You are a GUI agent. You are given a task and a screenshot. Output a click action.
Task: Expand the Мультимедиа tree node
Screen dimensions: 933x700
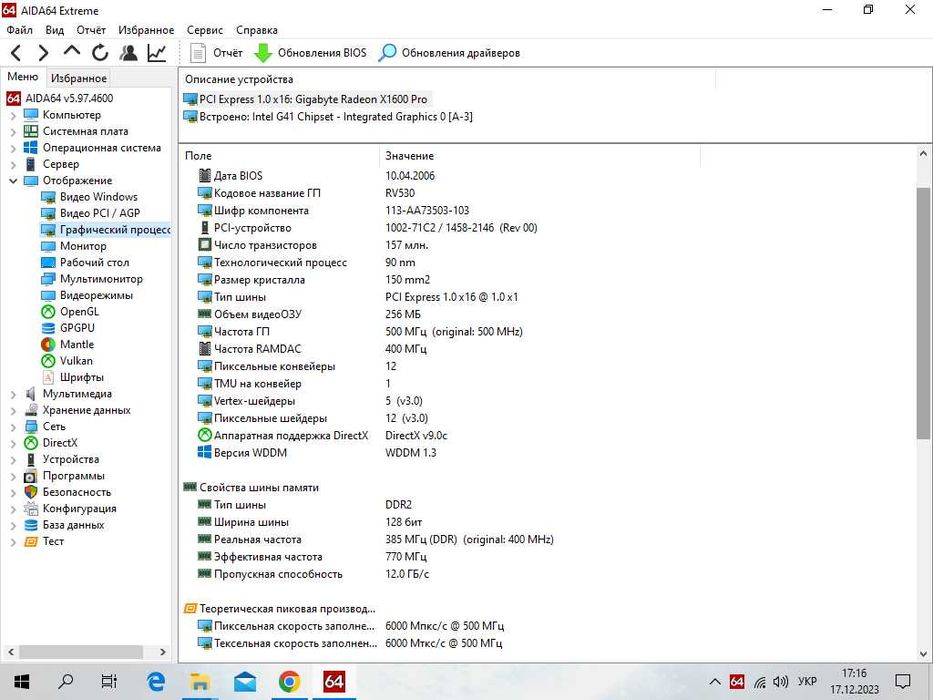pyautogui.click(x=13, y=394)
